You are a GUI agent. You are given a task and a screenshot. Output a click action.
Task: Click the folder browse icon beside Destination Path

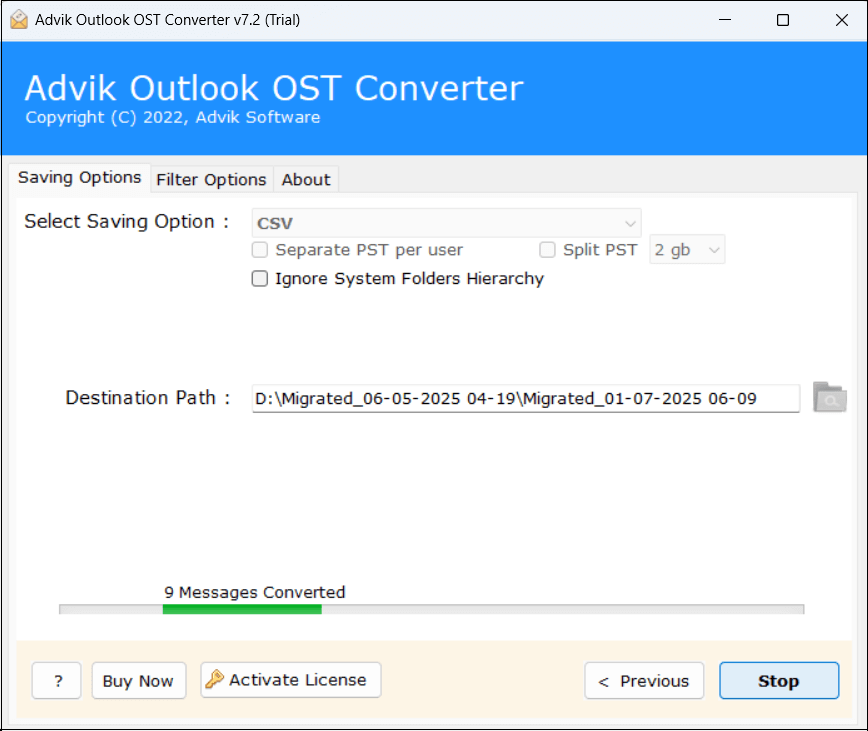click(829, 397)
